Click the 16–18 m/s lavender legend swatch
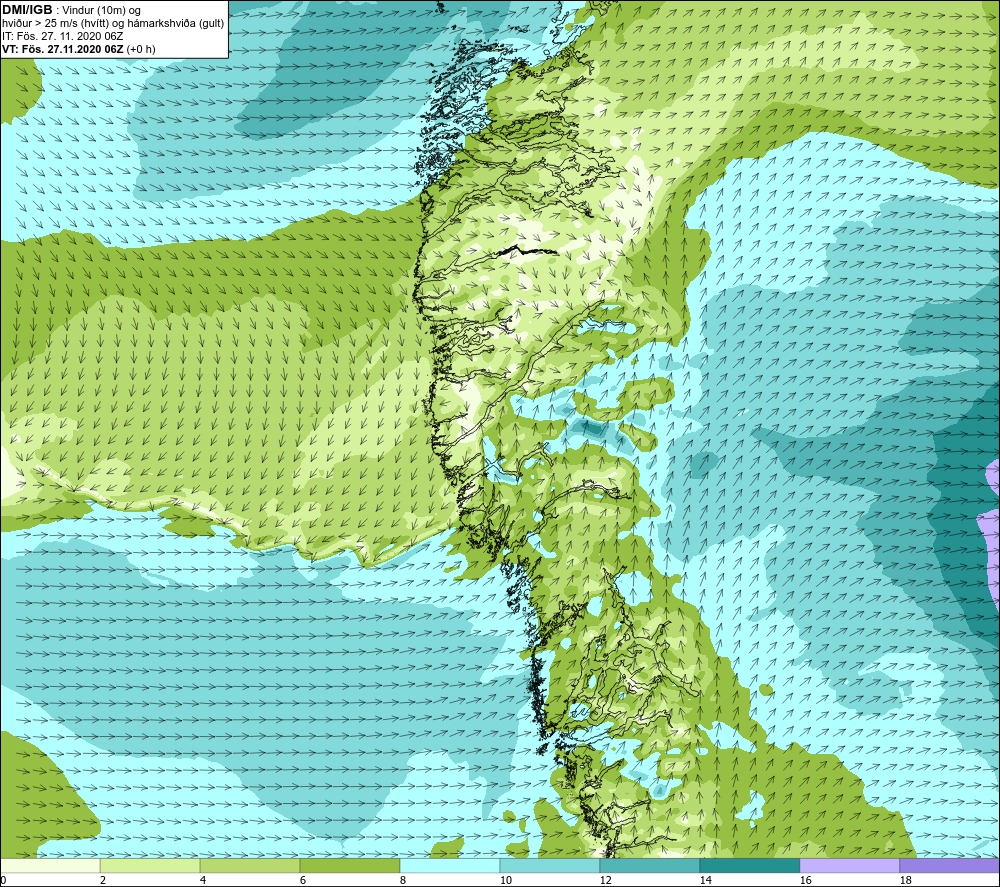 point(850,865)
